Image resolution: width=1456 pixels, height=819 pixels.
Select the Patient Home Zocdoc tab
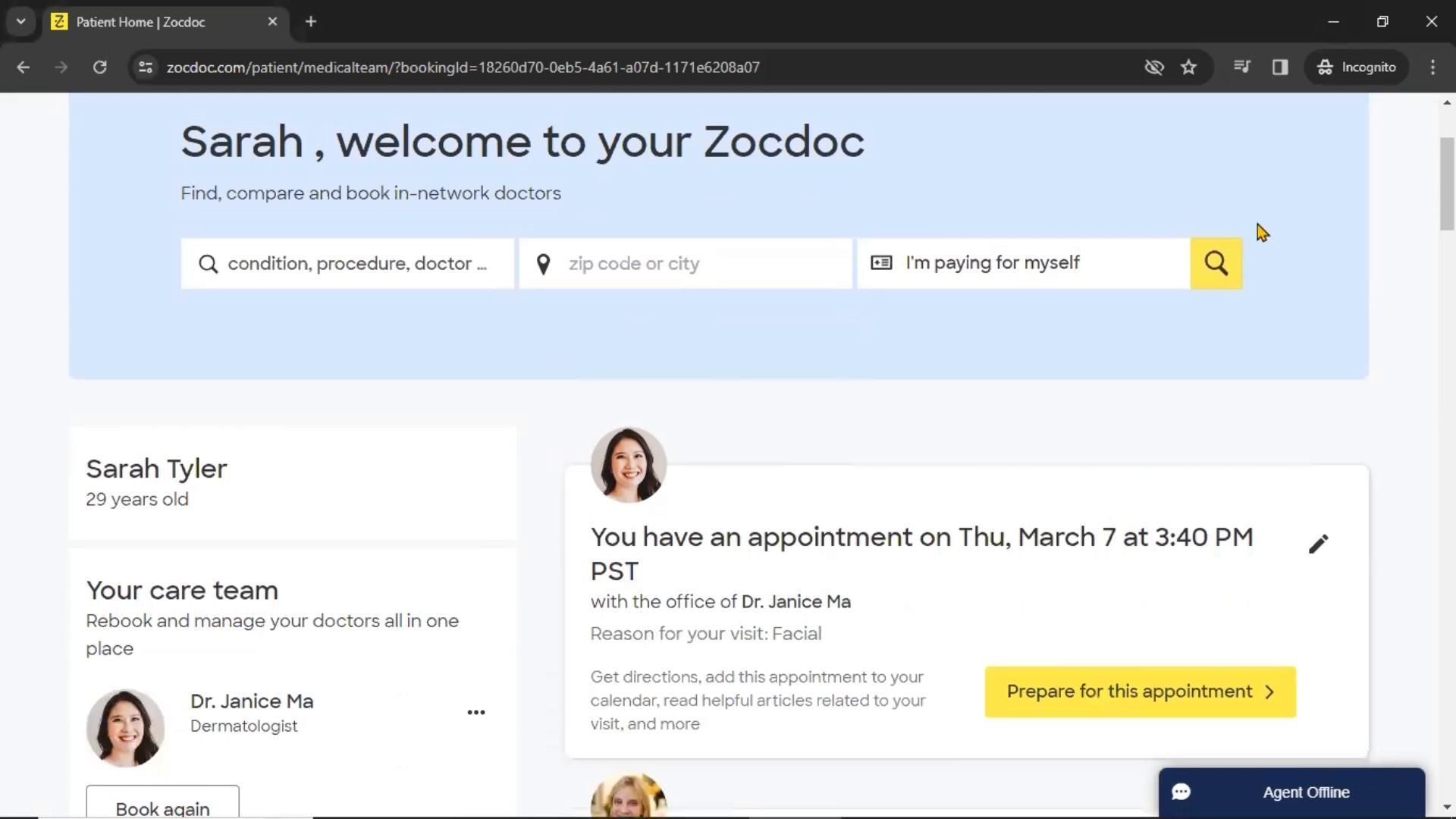tap(152, 22)
